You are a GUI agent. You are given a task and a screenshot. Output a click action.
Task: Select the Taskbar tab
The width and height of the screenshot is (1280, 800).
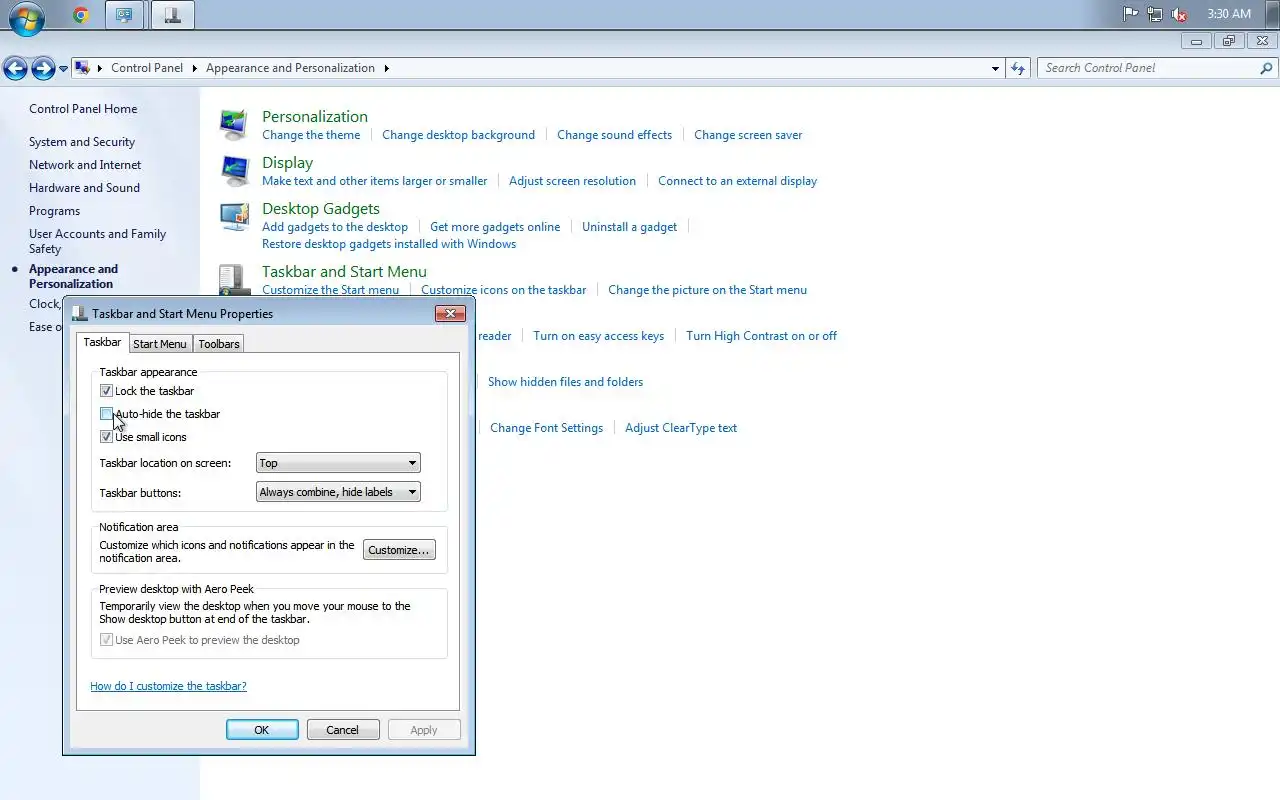[102, 342]
